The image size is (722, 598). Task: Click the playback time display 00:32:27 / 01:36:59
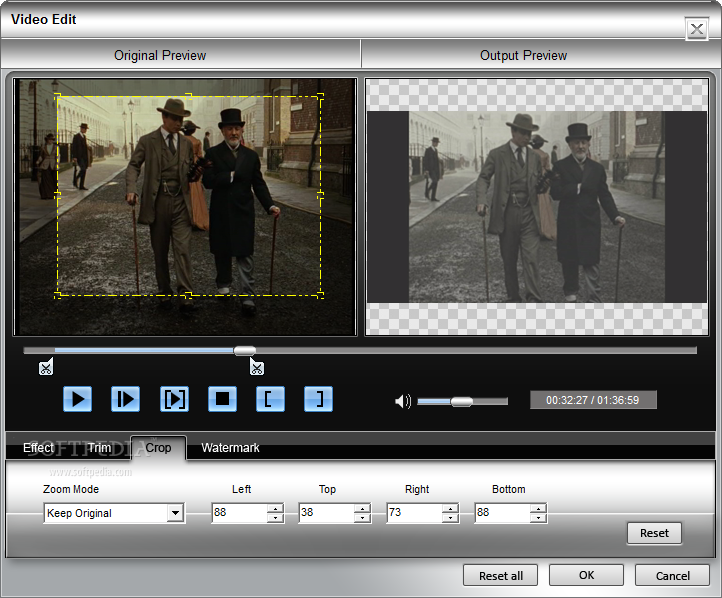pyautogui.click(x=593, y=400)
